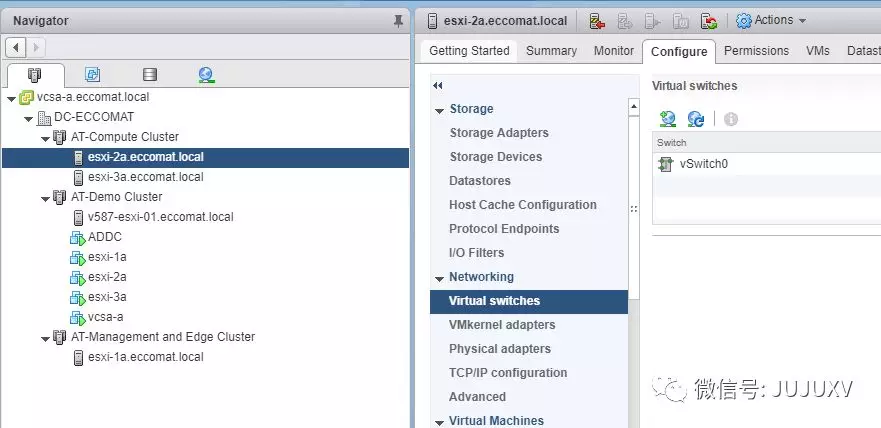Collapse the Storage section in Configure list

[440, 109]
